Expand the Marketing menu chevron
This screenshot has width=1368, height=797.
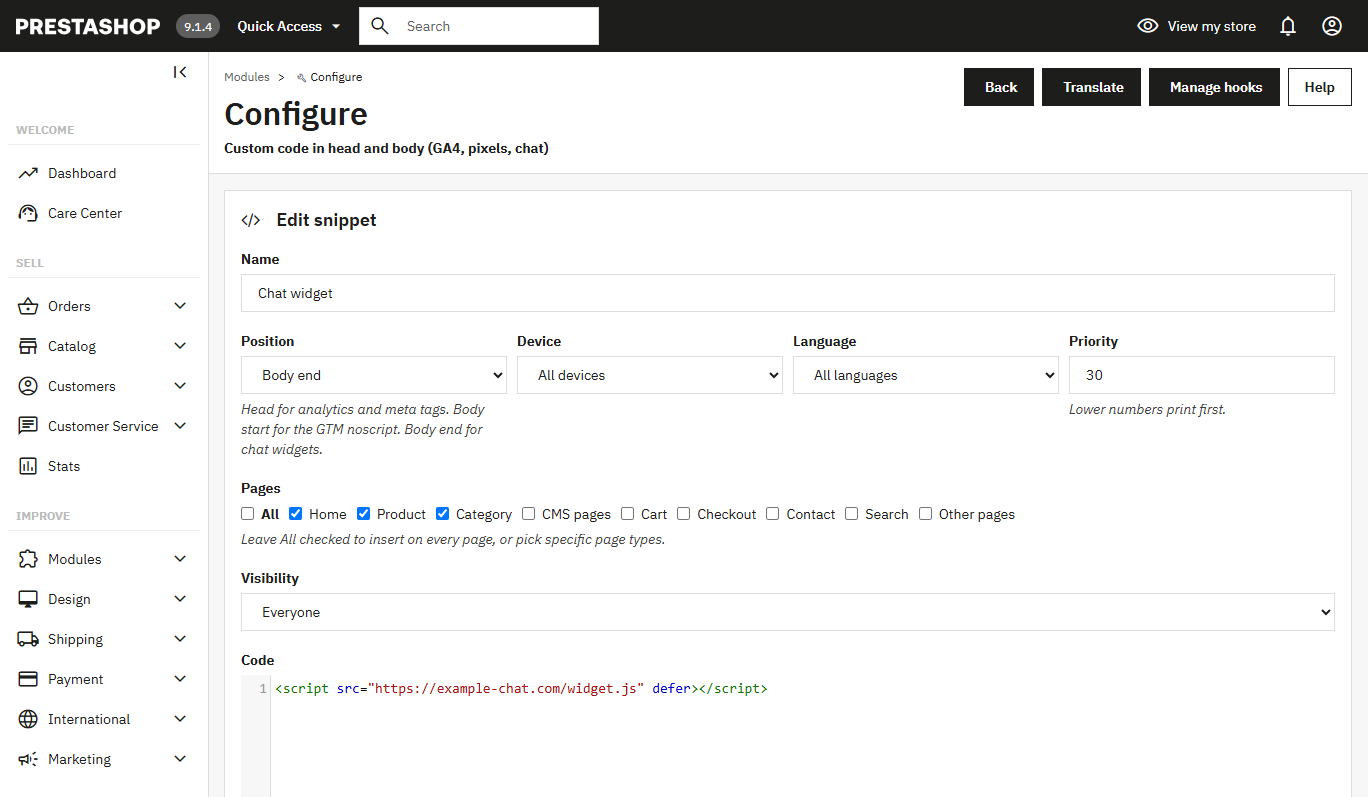180,759
